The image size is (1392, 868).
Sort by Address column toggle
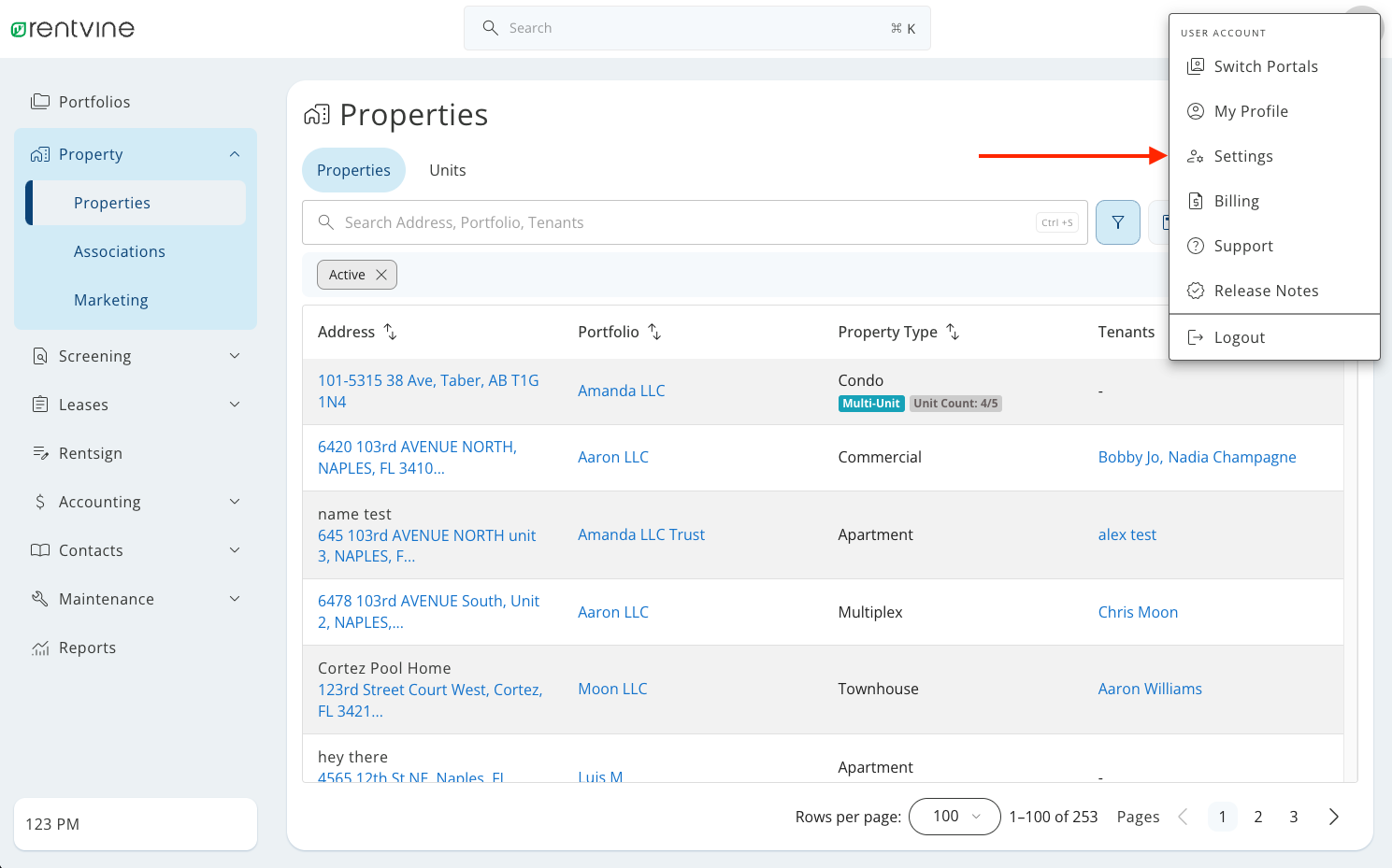point(390,332)
